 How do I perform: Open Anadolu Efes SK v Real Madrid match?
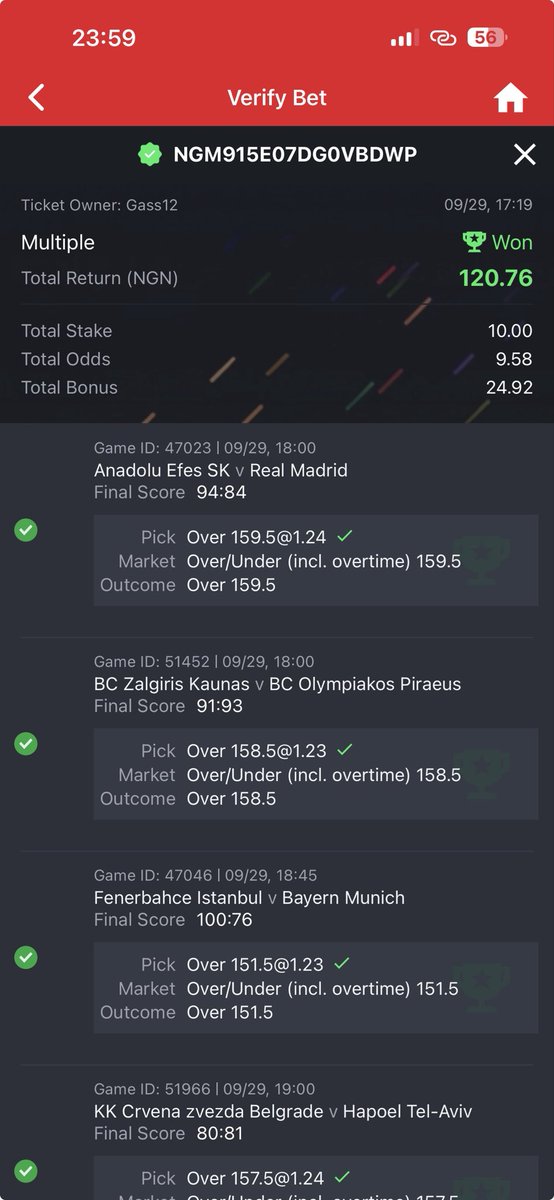click(221, 470)
